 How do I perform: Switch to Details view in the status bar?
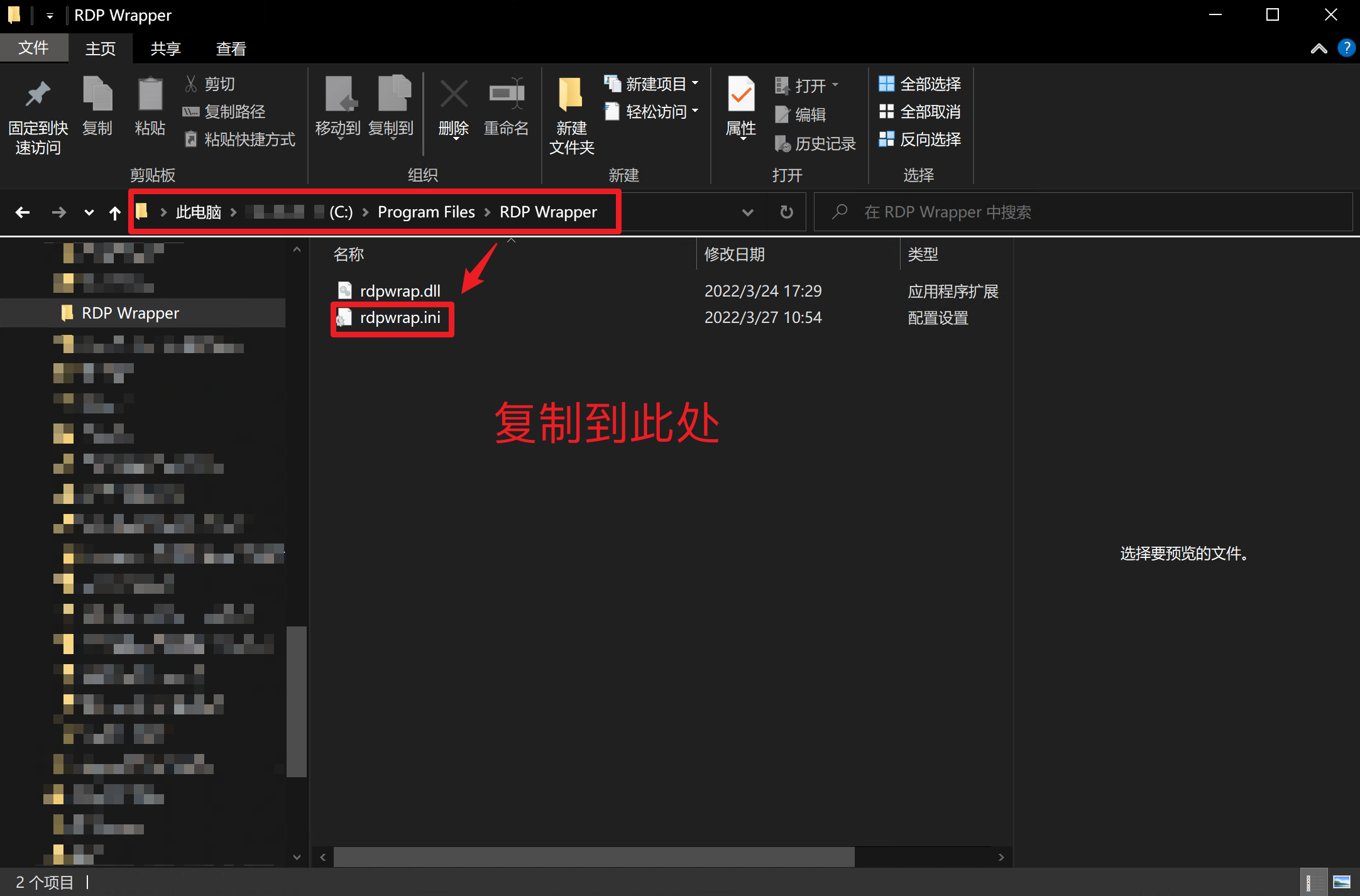(1313, 882)
